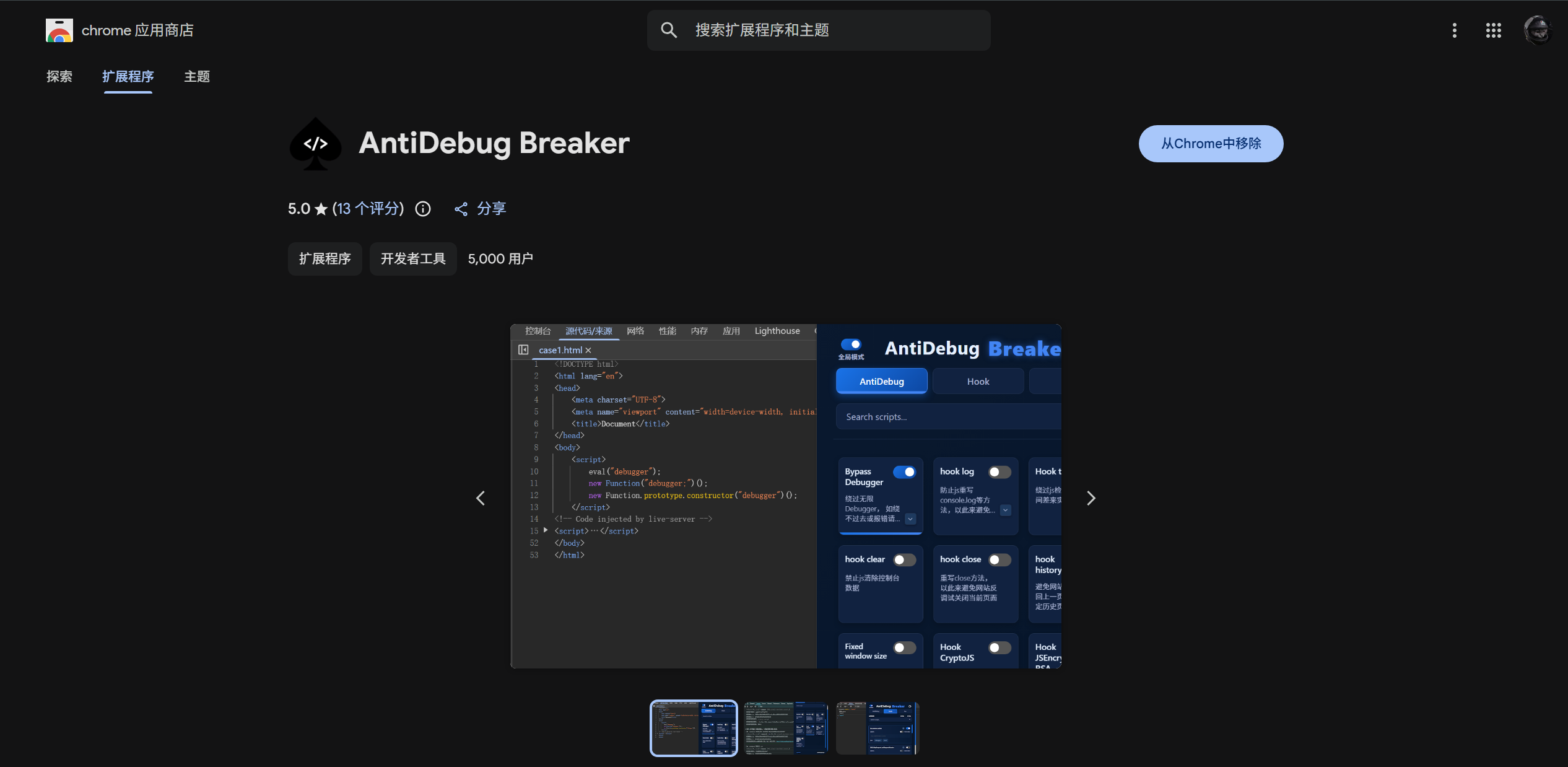The width and height of the screenshot is (1568, 767).
Task: Click the AntiDebug Breaker heading
Action: point(494,144)
